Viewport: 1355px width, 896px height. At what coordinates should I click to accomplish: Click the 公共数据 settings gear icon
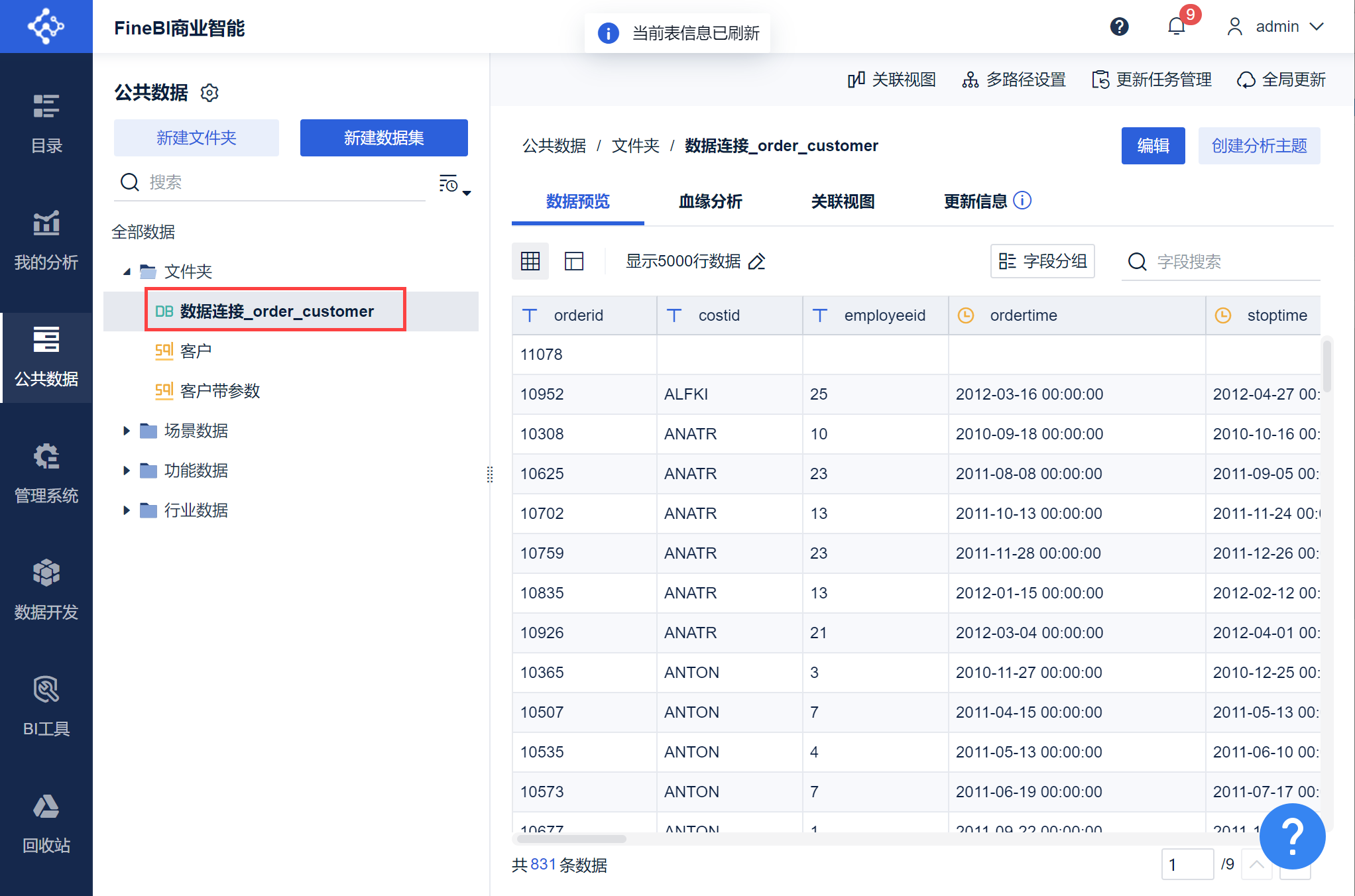[209, 93]
